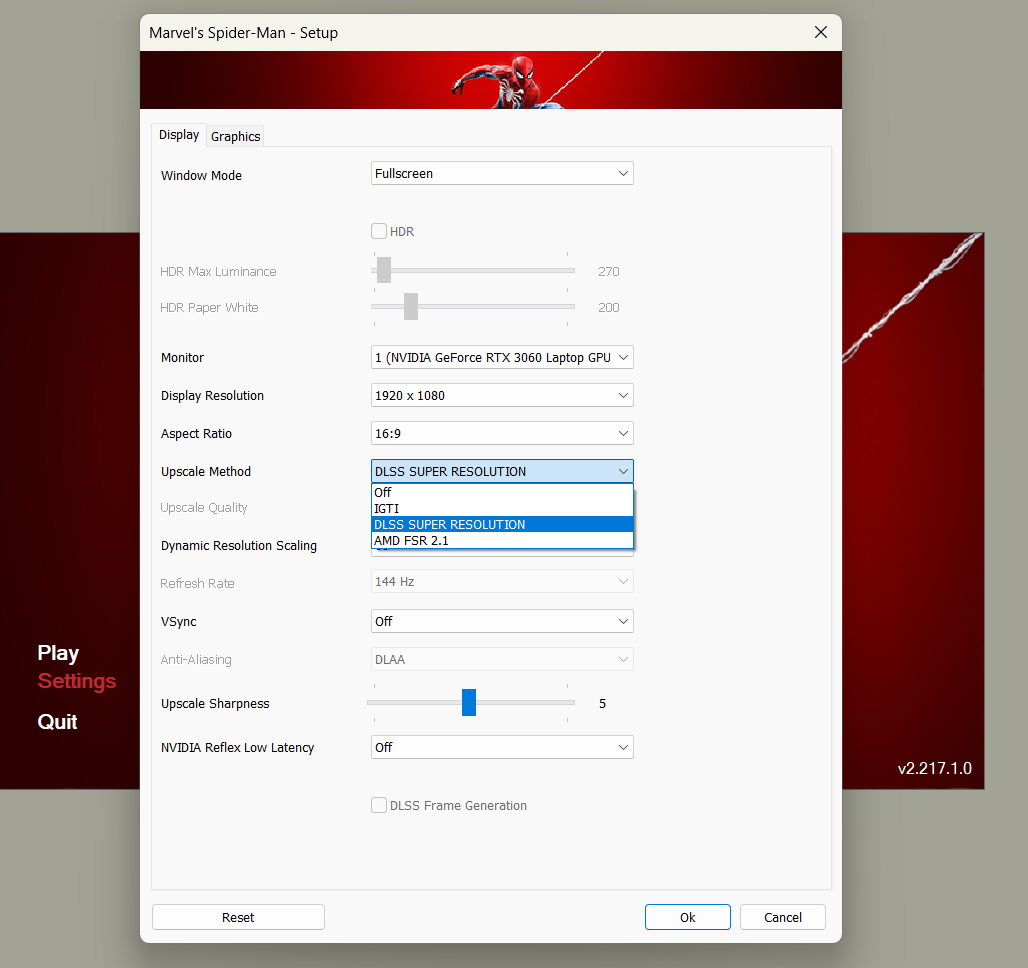
Task: Click the Upscale Method label
Action: [x=206, y=472]
